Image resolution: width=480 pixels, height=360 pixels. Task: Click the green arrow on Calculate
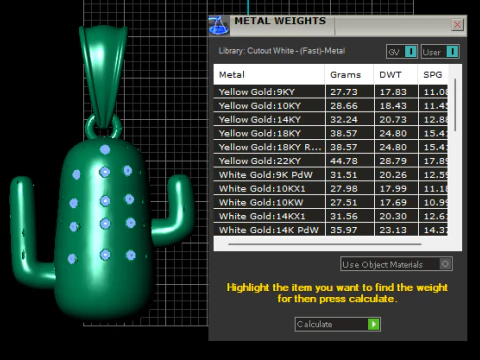[x=374, y=324]
